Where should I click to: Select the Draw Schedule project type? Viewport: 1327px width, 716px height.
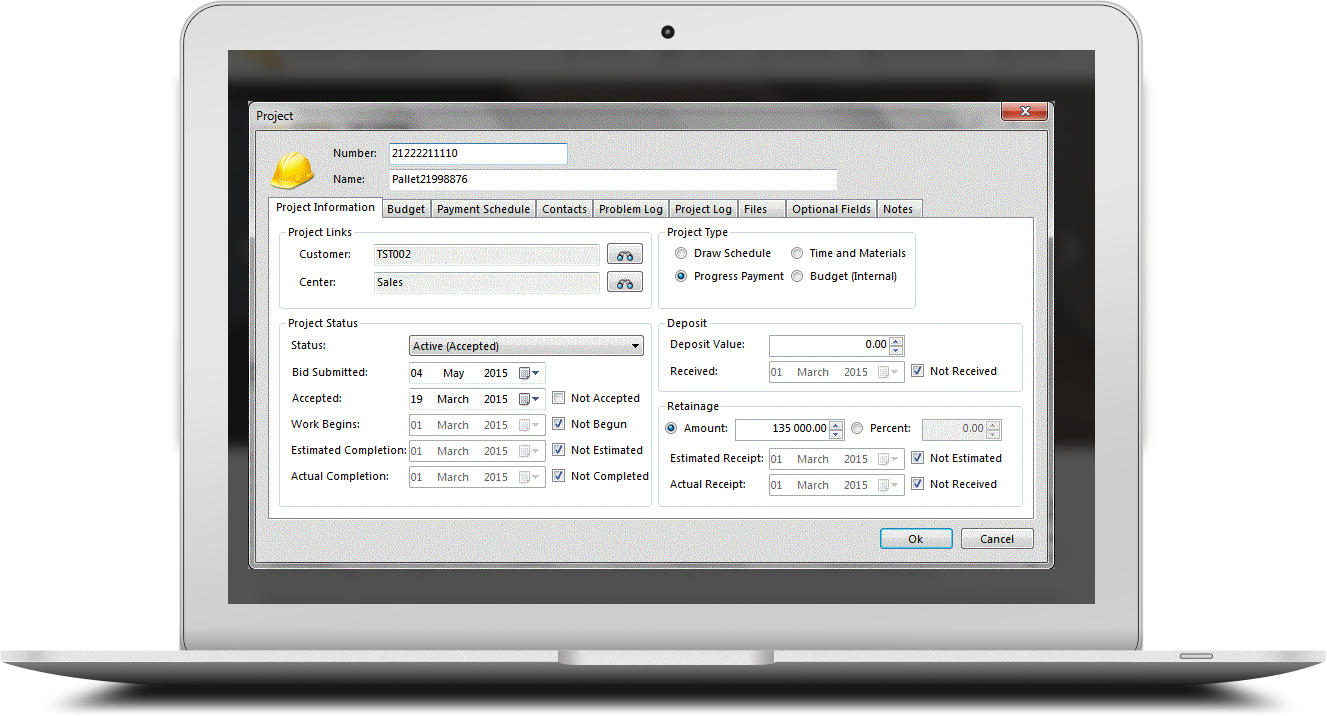pos(681,254)
